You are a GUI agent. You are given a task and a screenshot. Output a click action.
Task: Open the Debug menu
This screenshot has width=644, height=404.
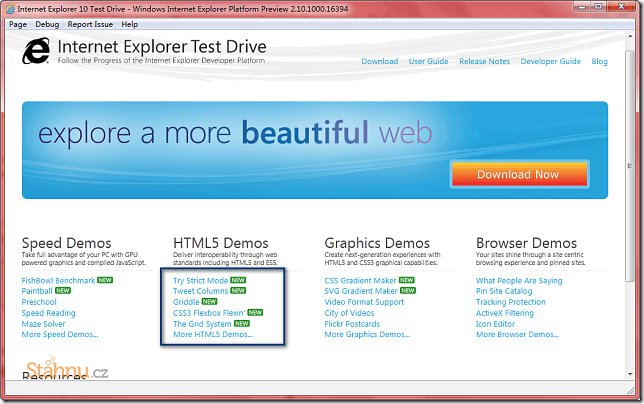pyautogui.click(x=47, y=24)
